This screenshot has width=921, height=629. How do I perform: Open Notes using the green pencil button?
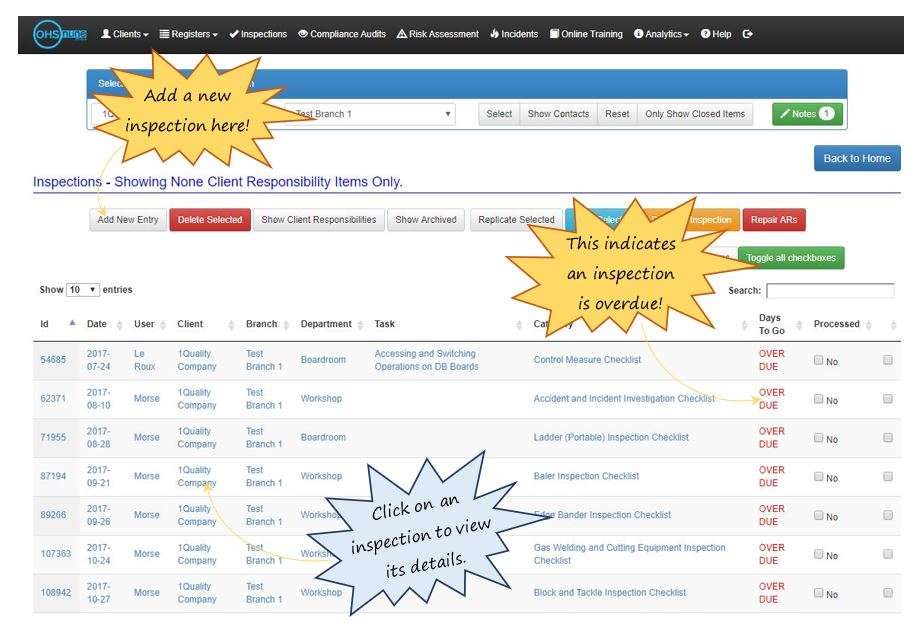[x=806, y=113]
